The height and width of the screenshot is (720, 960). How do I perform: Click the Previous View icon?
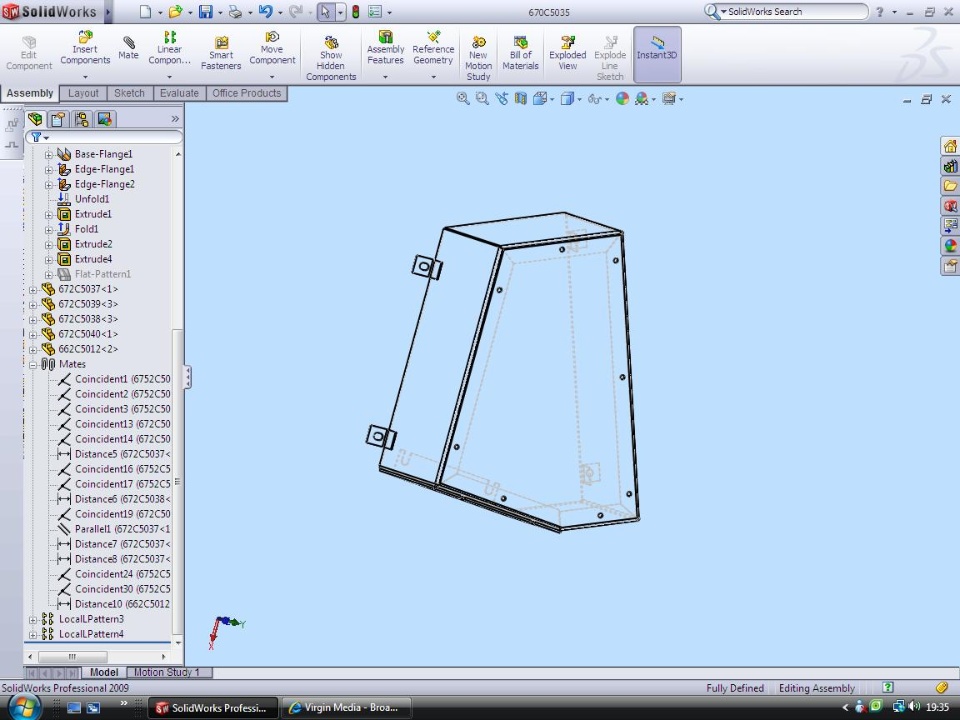click(x=501, y=99)
